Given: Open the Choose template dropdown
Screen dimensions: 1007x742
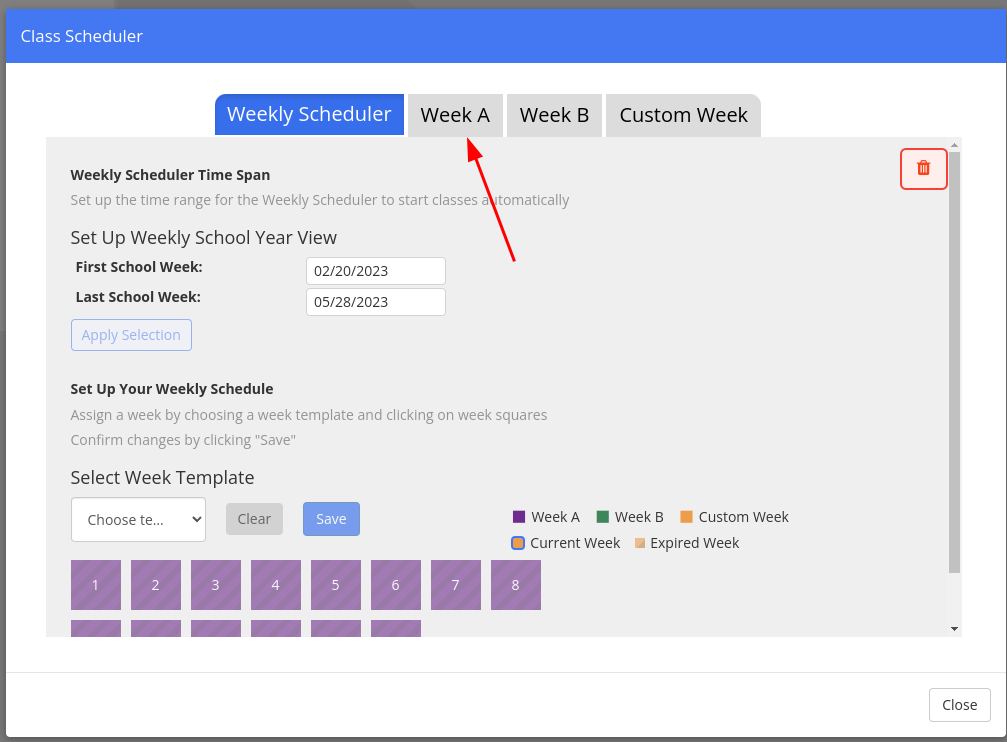Looking at the screenshot, I should 138,520.
